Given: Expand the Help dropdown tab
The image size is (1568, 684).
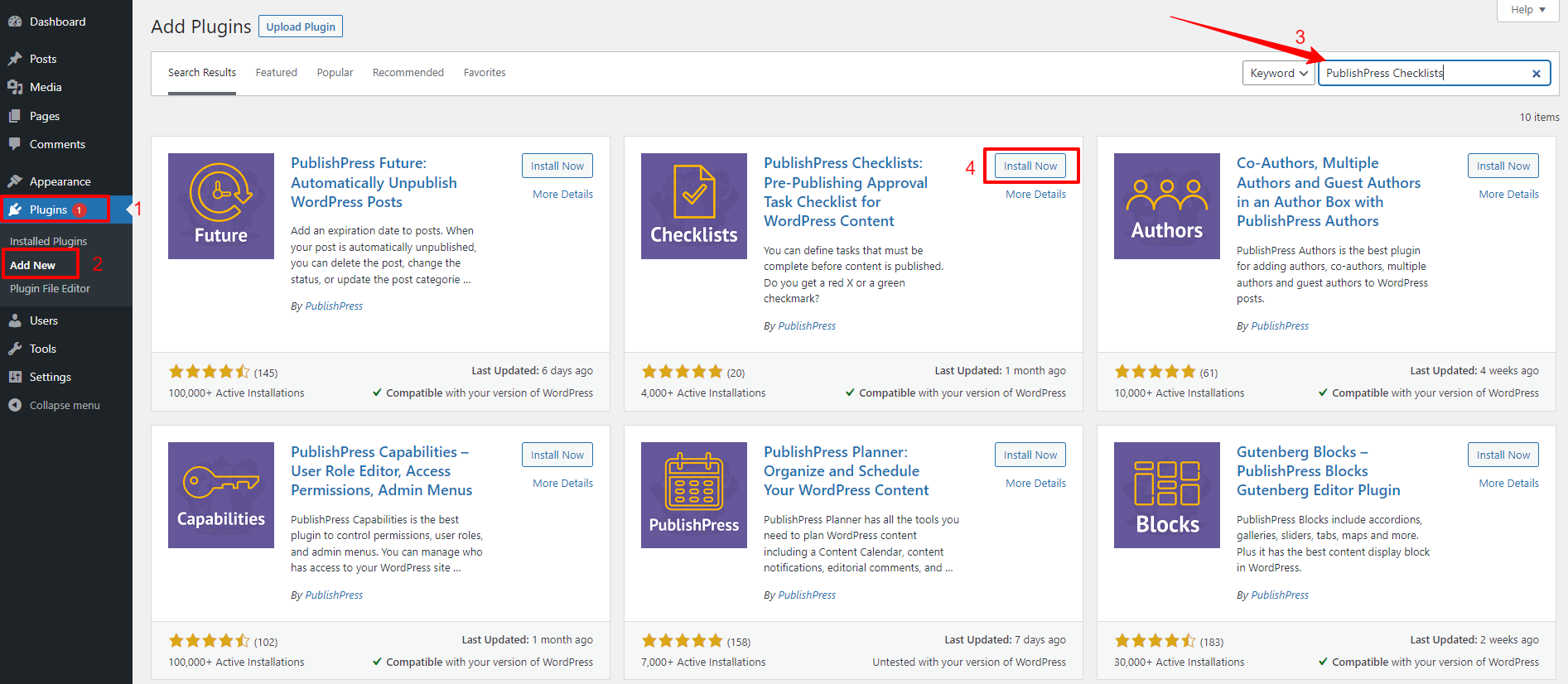Looking at the screenshot, I should tap(1528, 10).
